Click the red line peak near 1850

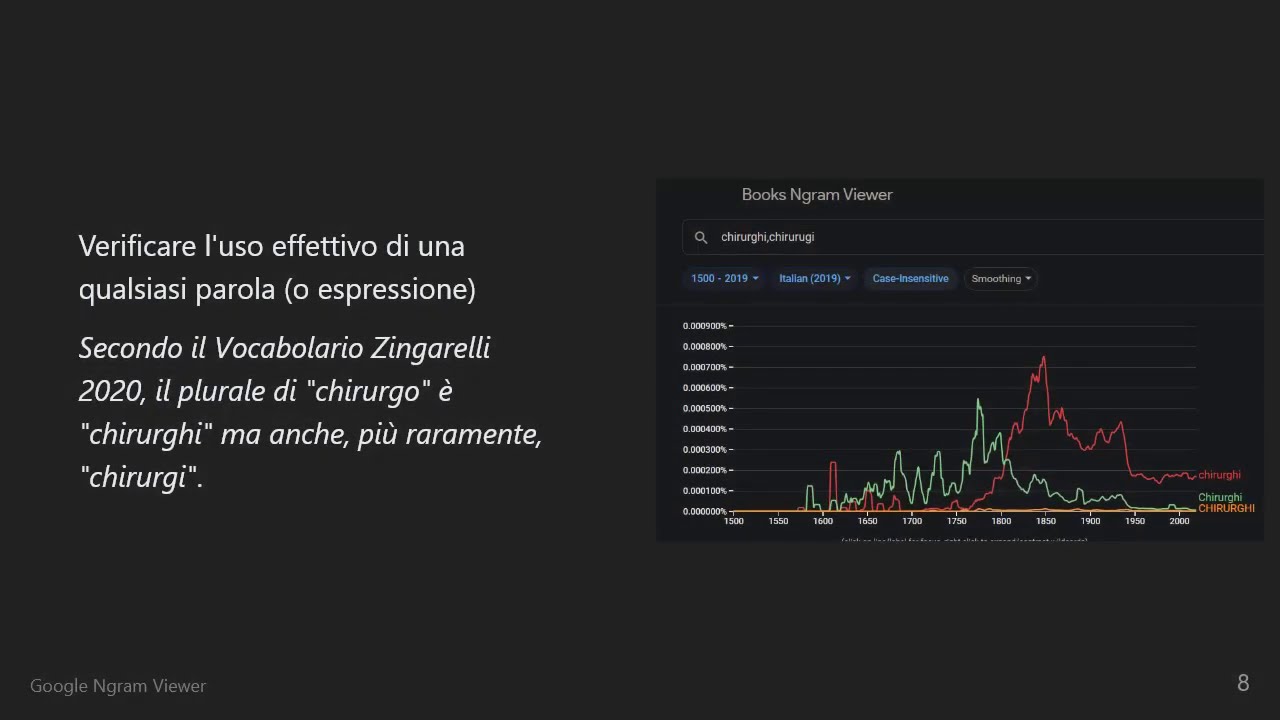tap(1044, 357)
